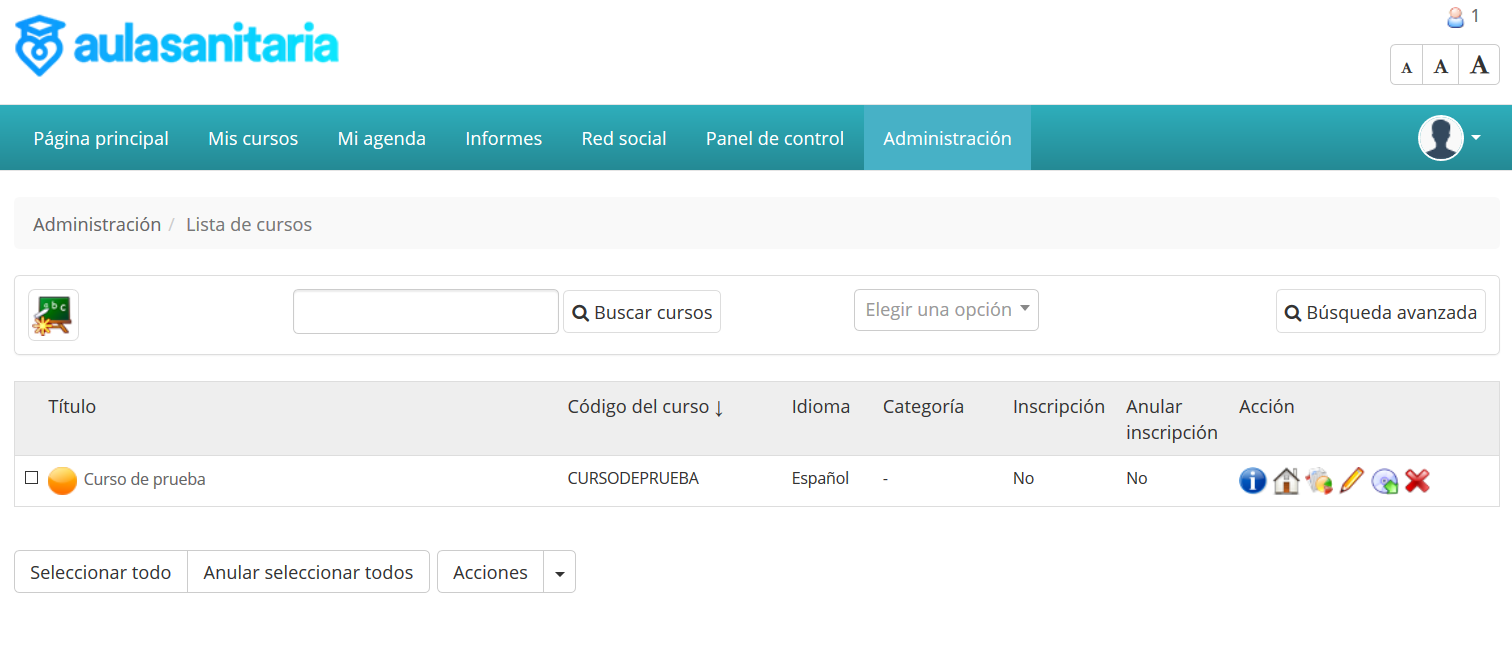Screen dimensions: 1512x649
Task: Expand the Acciones dropdown caret
Action: tap(559, 572)
